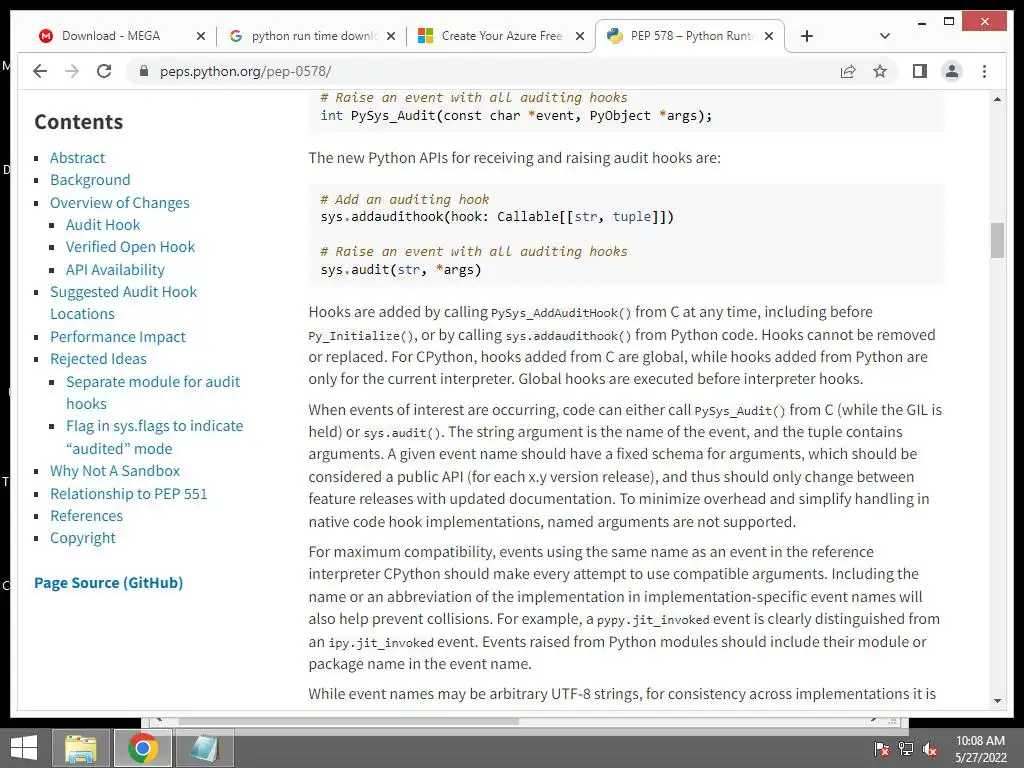Jump to Why Not A Sandbox
The height and width of the screenshot is (768, 1024).
pos(115,471)
